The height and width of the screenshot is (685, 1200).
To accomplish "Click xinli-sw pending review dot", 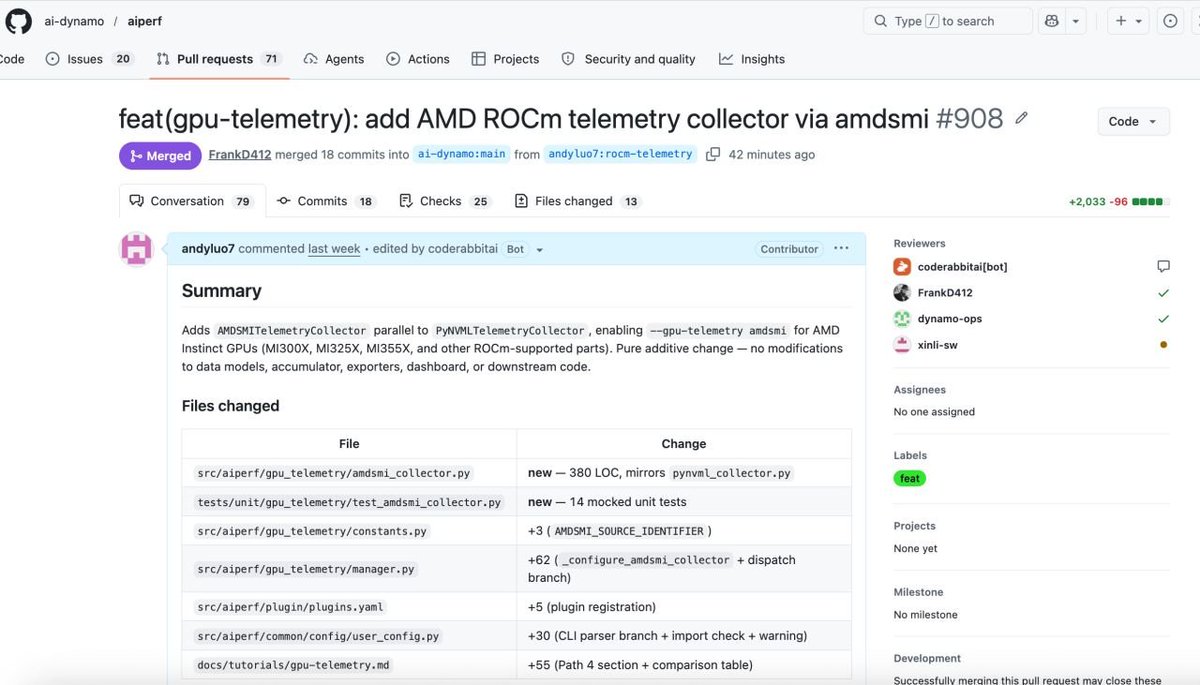I will point(1163,345).
